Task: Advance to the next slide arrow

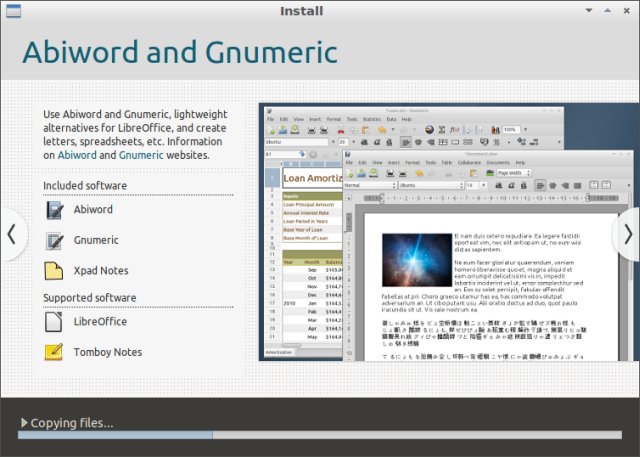Action: point(628,234)
